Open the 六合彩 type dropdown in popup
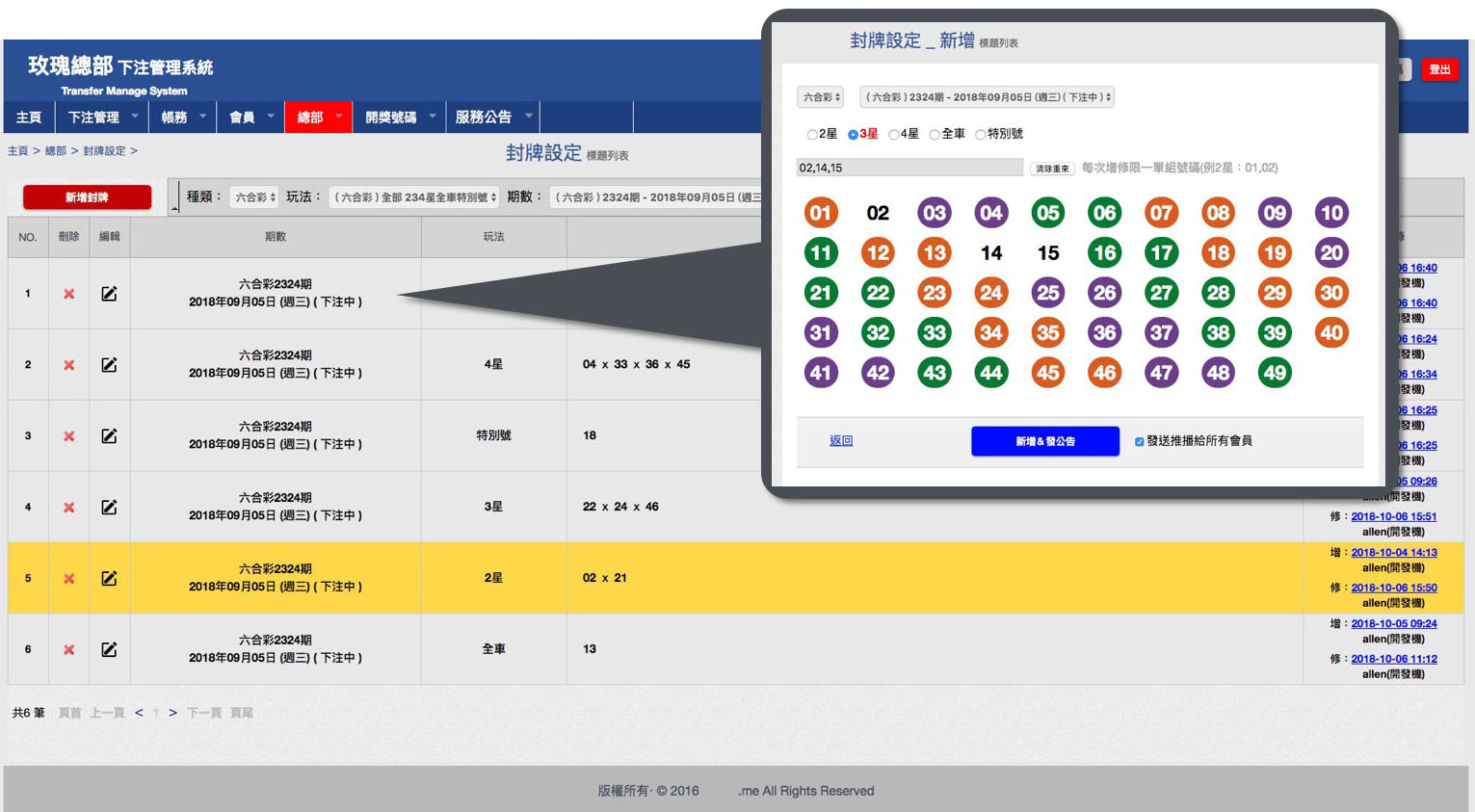 coord(821,97)
